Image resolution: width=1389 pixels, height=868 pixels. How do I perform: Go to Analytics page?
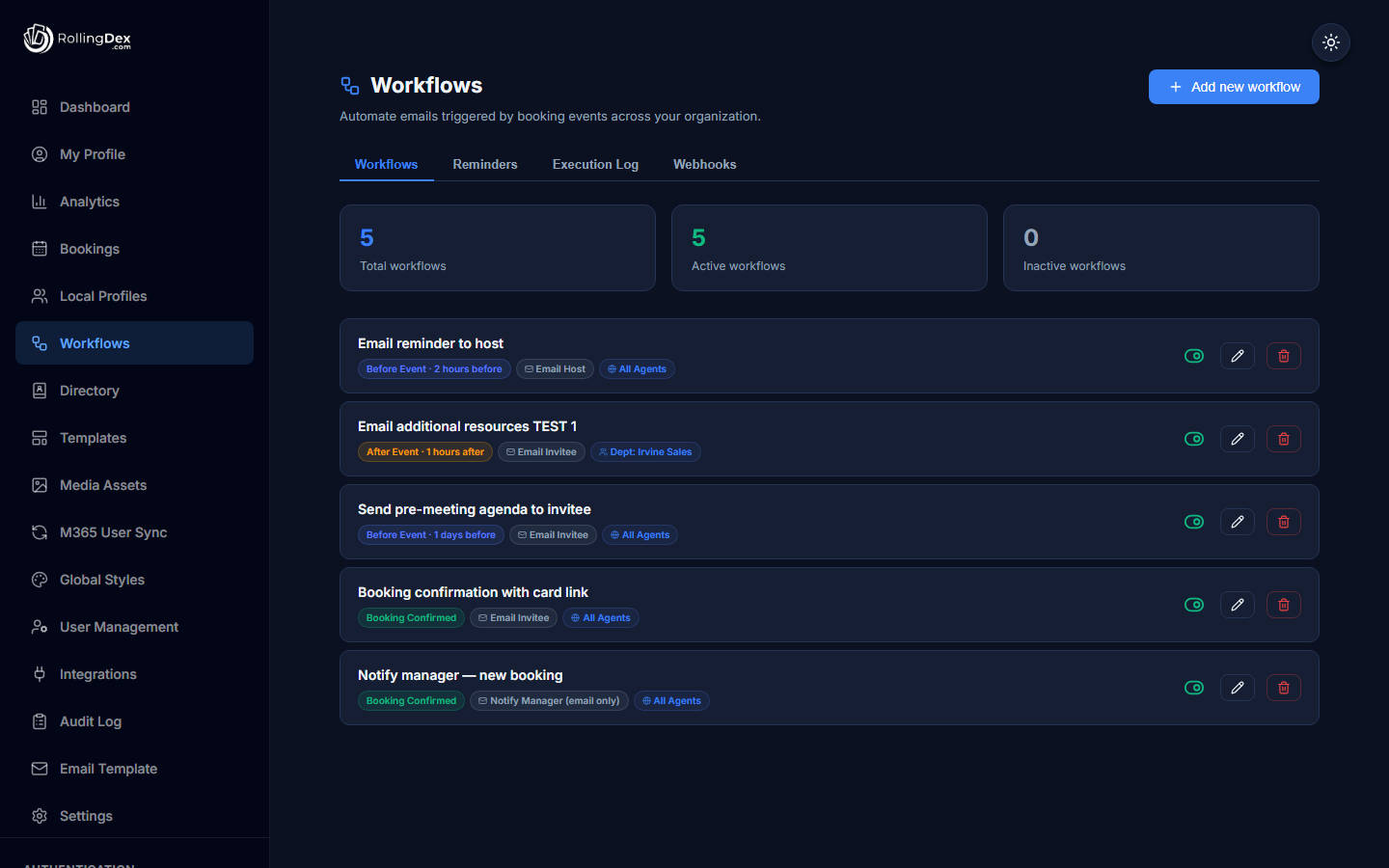[134, 202]
